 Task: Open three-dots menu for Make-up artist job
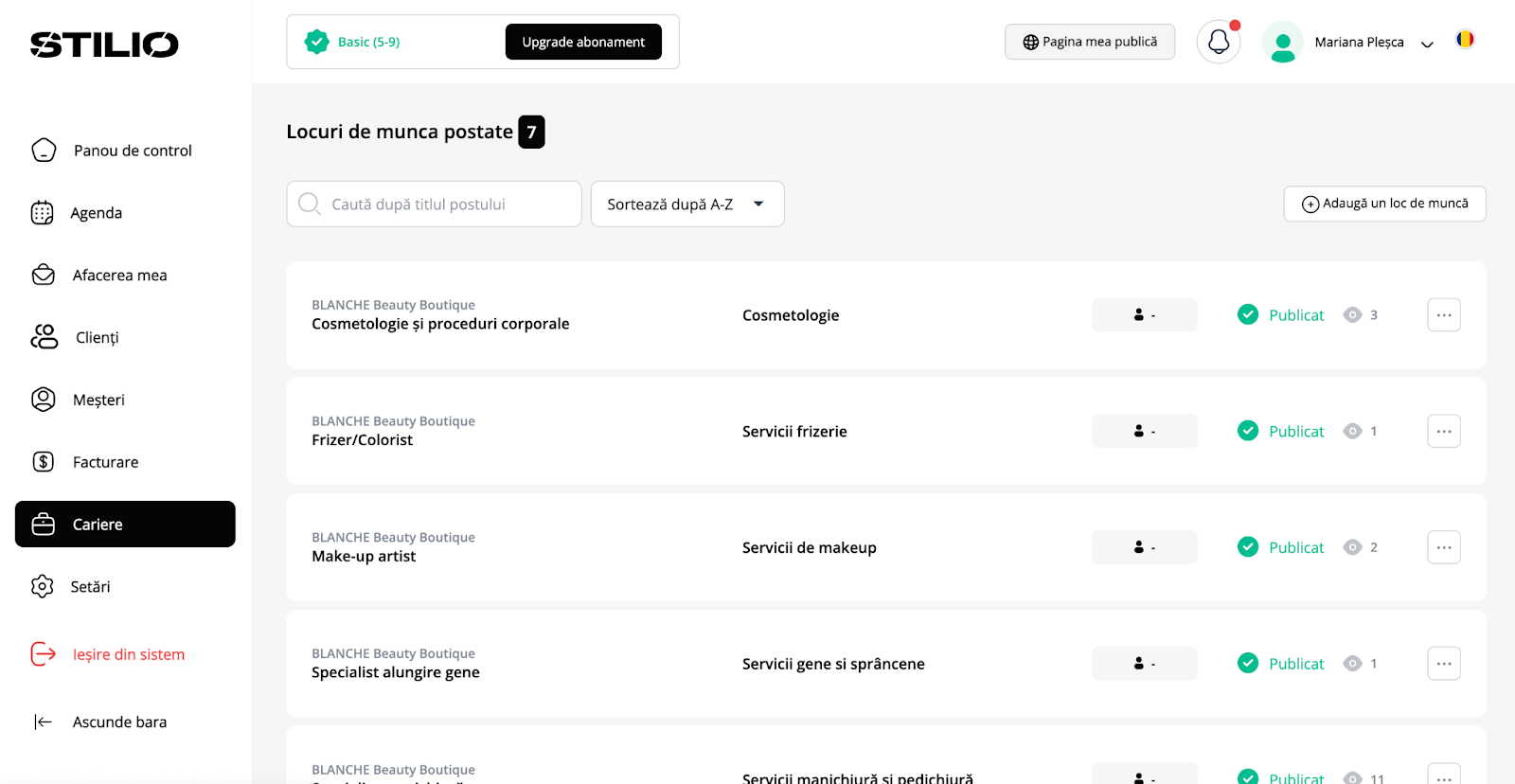click(1443, 547)
